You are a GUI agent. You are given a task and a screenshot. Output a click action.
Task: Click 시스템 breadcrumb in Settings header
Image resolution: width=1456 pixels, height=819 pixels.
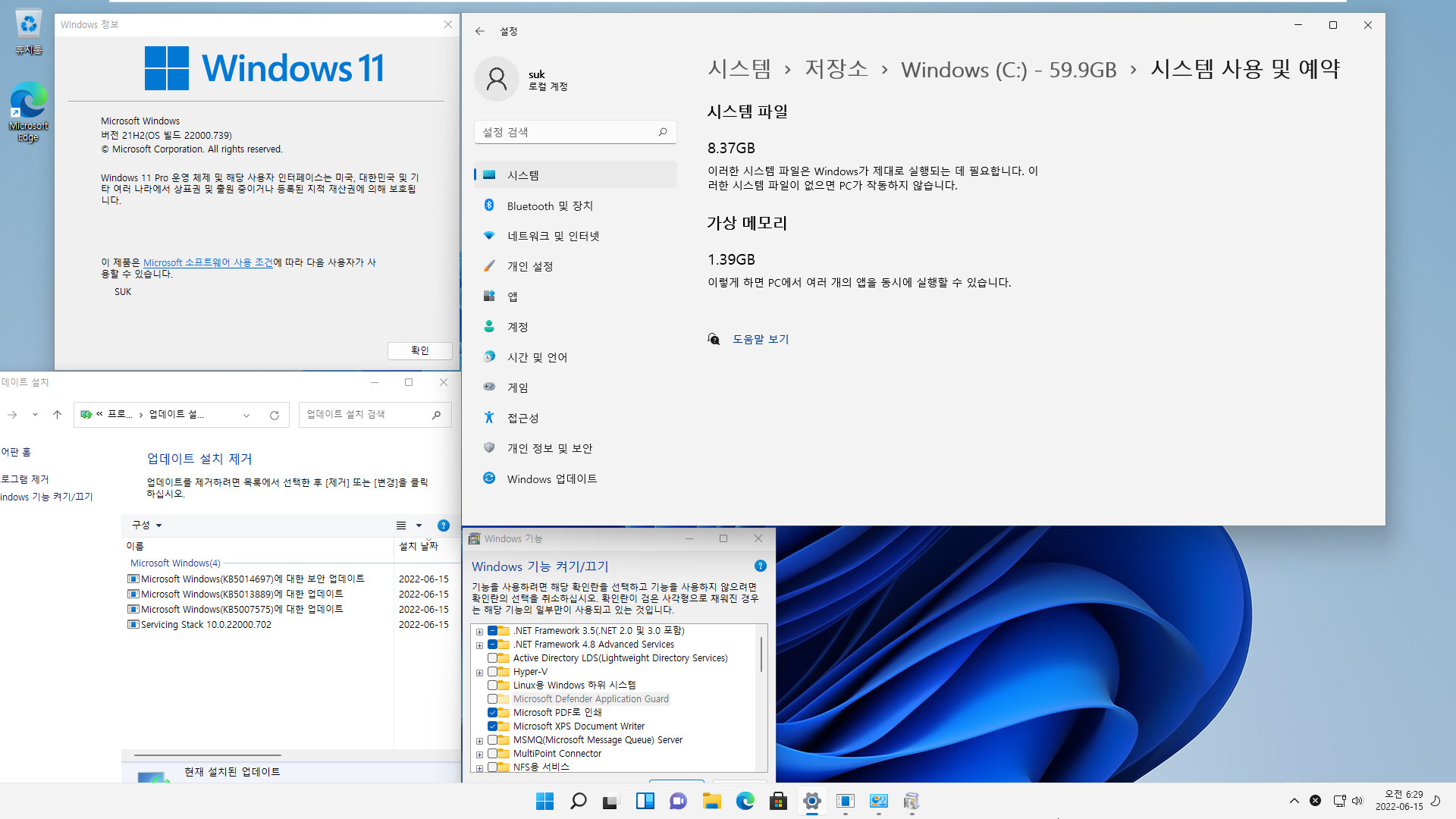pyautogui.click(x=739, y=69)
